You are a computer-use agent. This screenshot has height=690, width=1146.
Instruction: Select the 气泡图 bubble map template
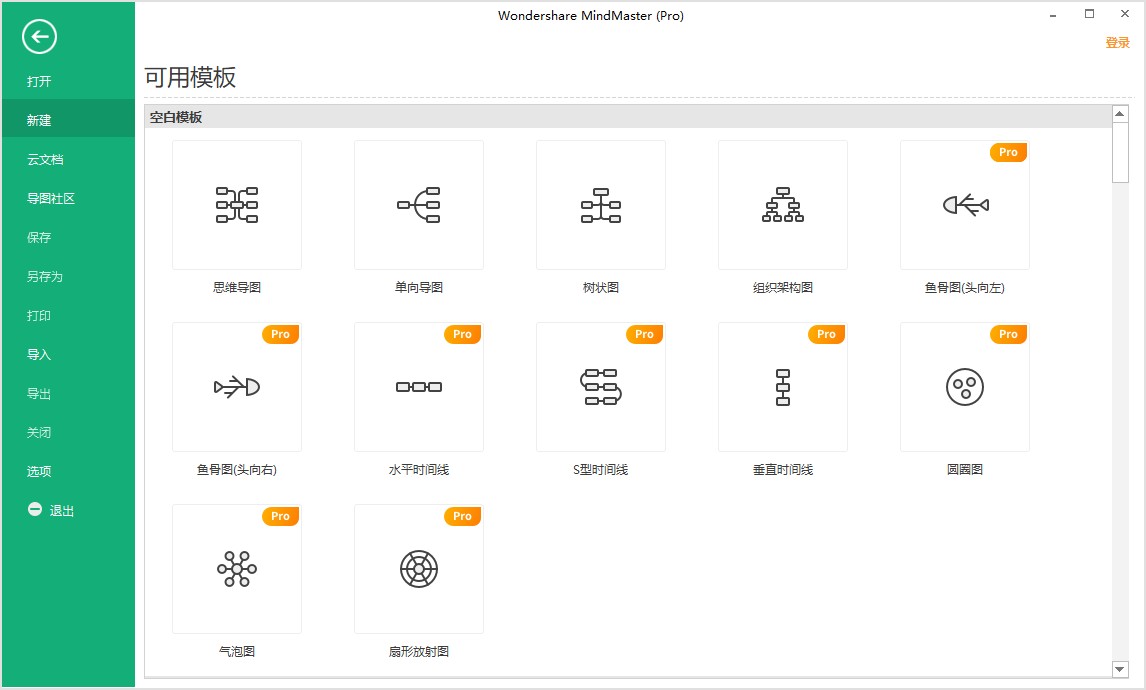pos(237,569)
